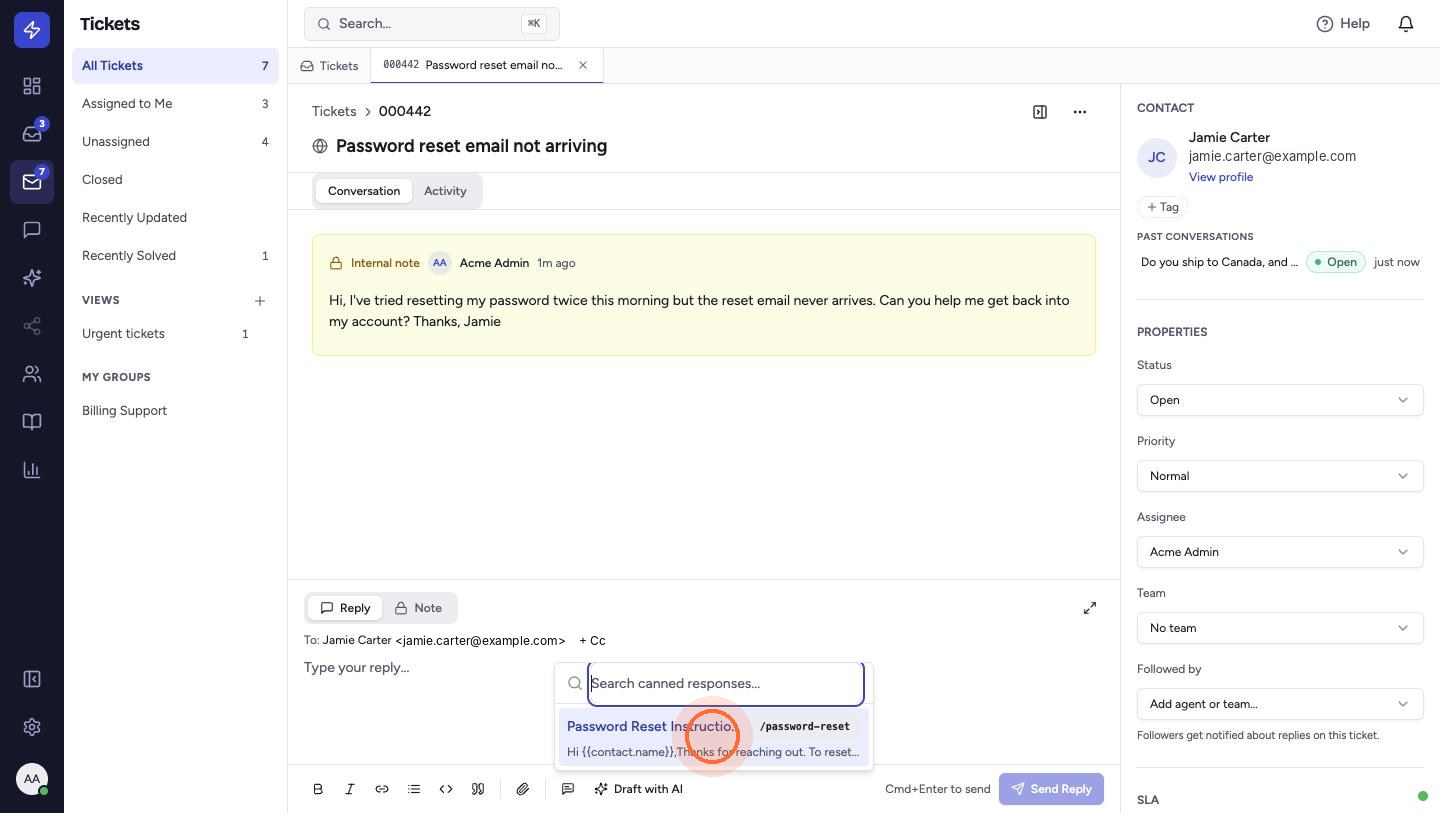Close the 000442 ticket tab

(583, 66)
